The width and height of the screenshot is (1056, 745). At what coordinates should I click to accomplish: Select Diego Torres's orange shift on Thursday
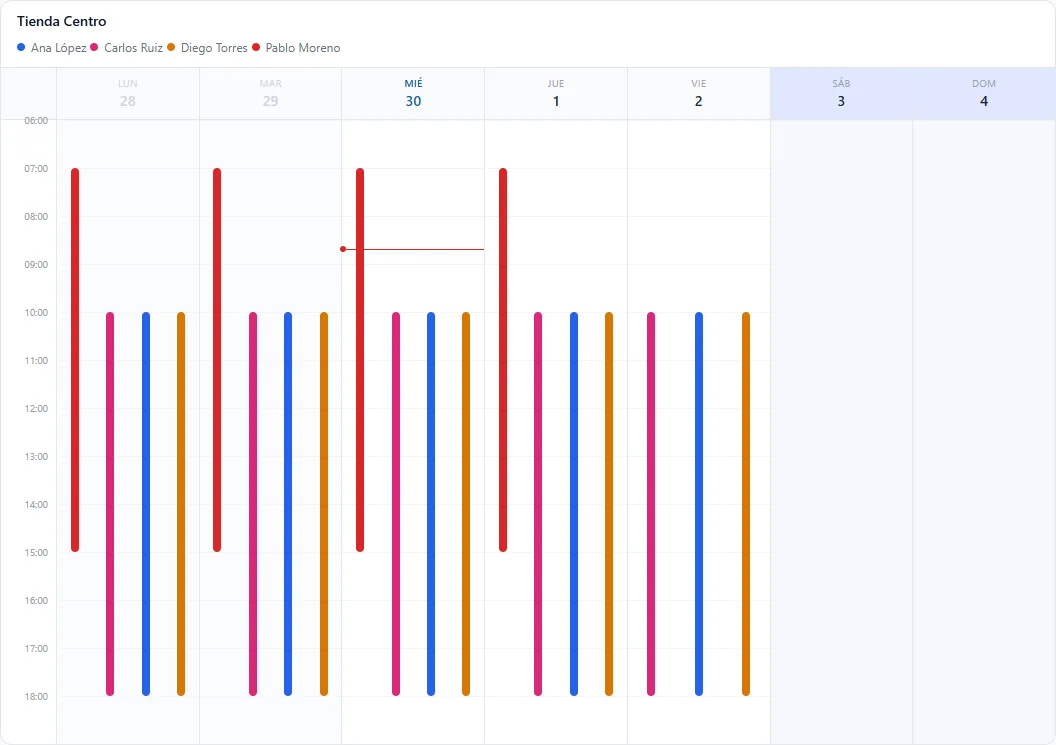609,504
